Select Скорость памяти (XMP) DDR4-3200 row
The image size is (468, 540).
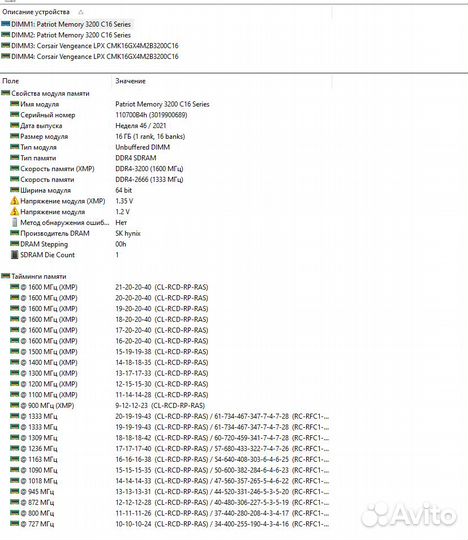pyautogui.click(x=165, y=168)
